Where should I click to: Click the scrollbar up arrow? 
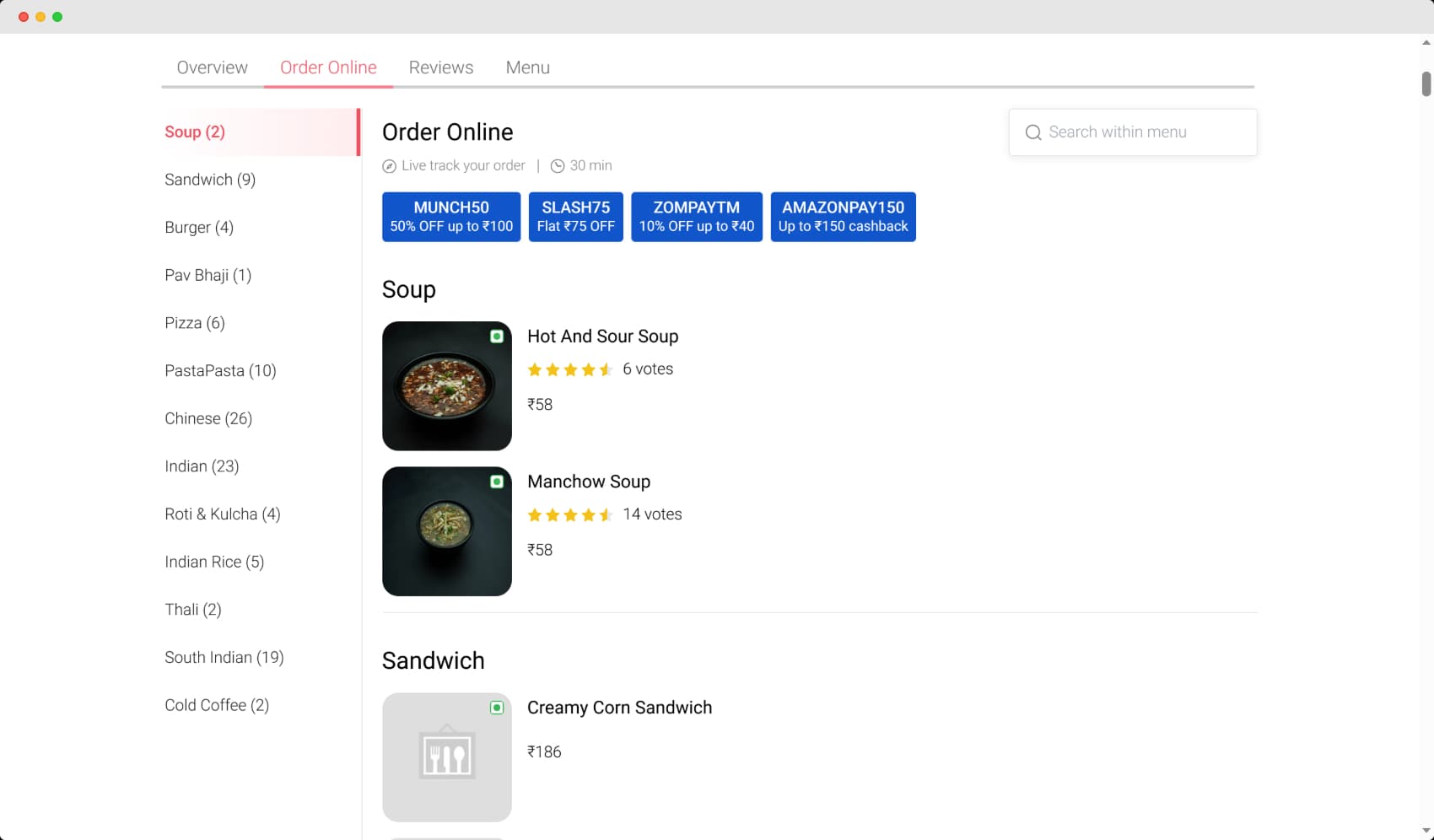1426,42
